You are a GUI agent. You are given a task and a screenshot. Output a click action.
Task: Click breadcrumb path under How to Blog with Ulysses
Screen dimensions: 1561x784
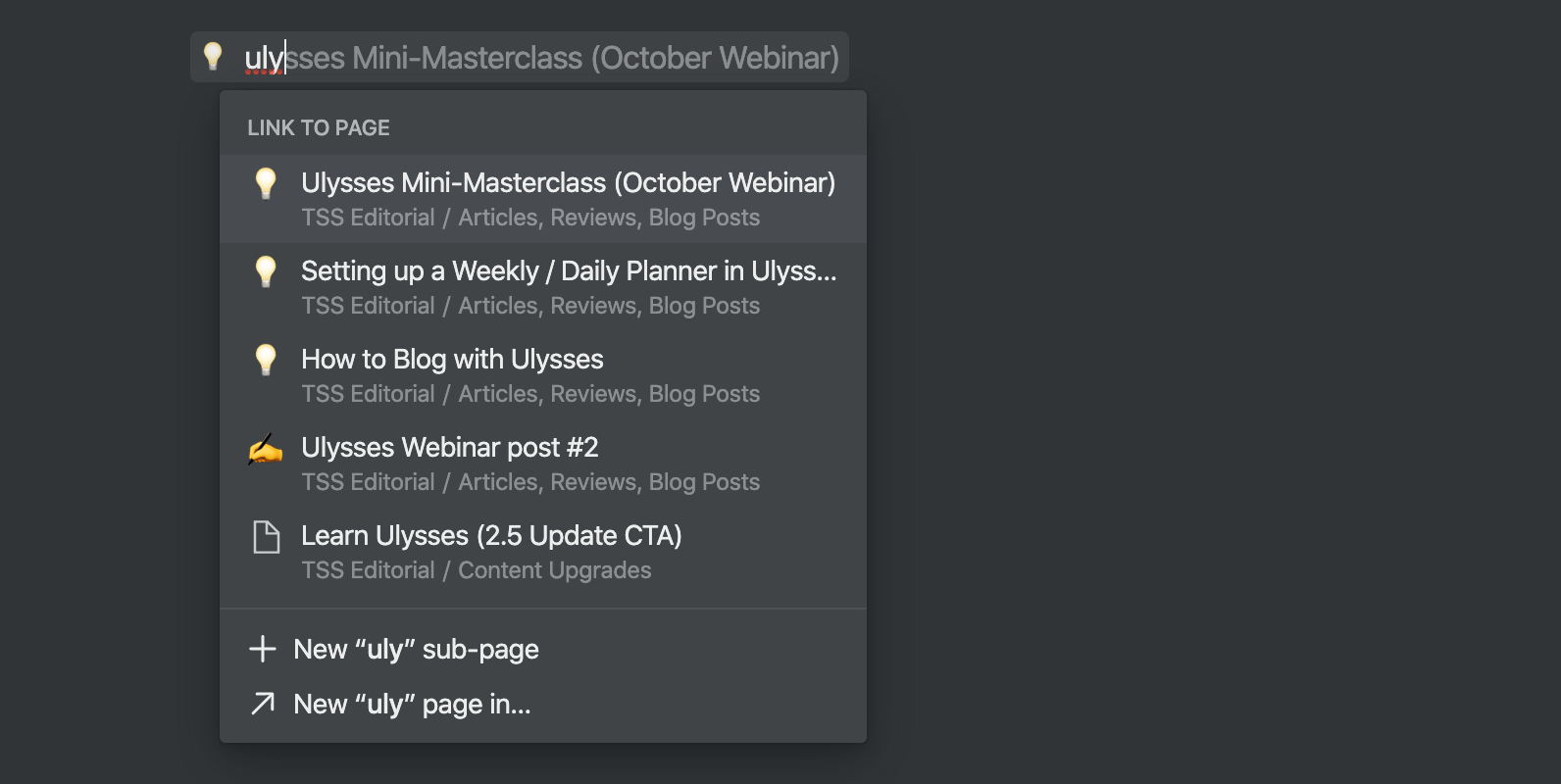point(530,394)
